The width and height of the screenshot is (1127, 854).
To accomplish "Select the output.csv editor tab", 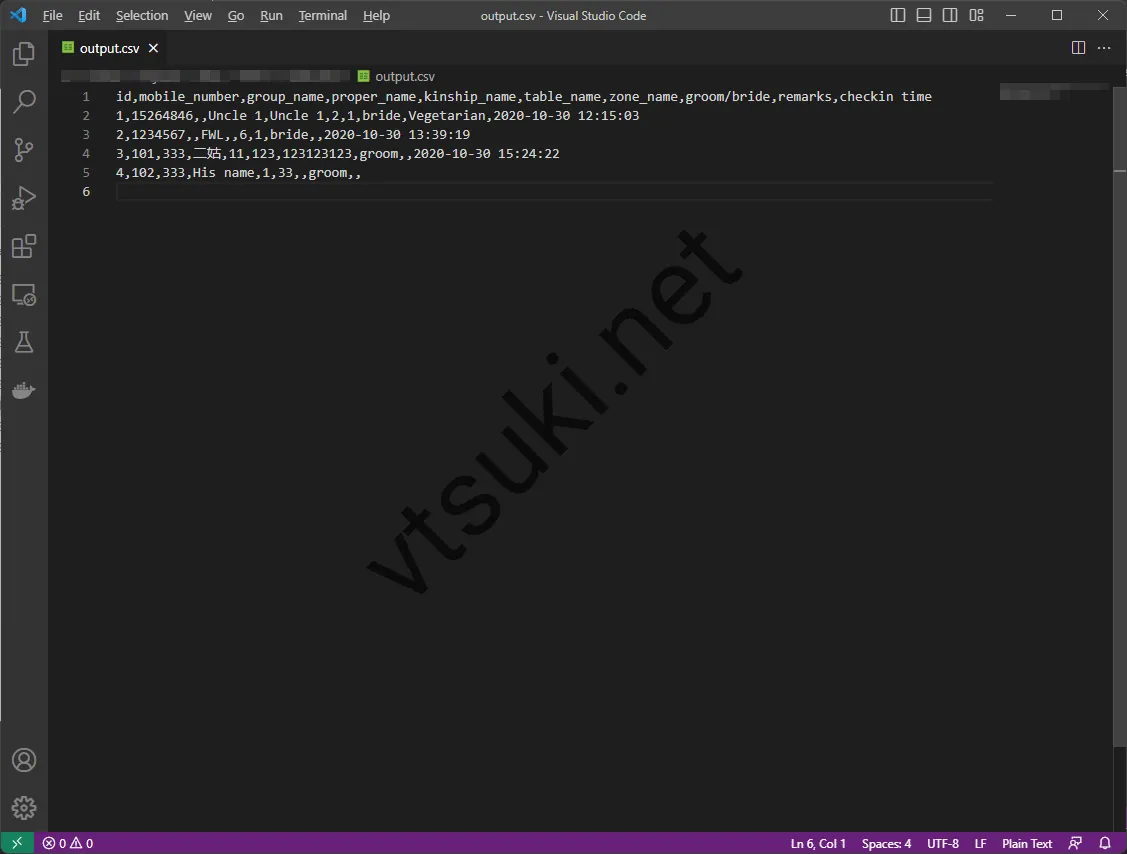I will 109,48.
